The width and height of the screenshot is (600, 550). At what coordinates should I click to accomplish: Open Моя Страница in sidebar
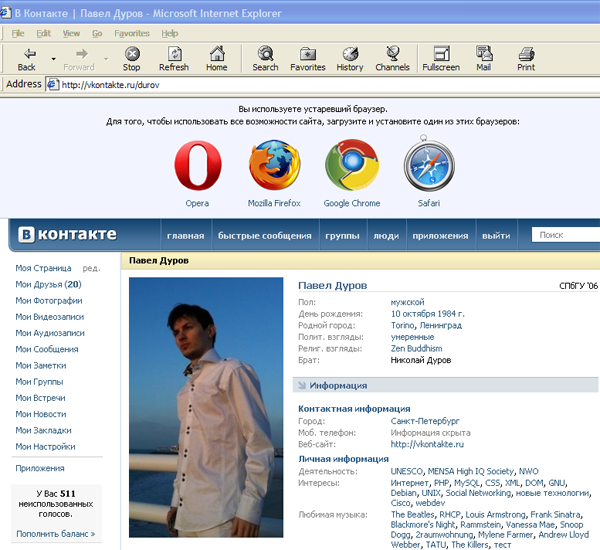(43, 268)
